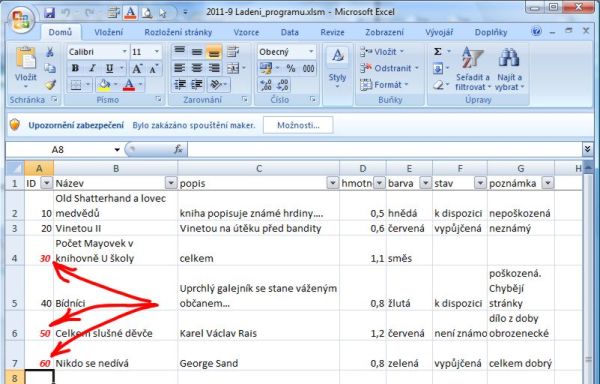Toggle wrap text icon

click(x=233, y=52)
